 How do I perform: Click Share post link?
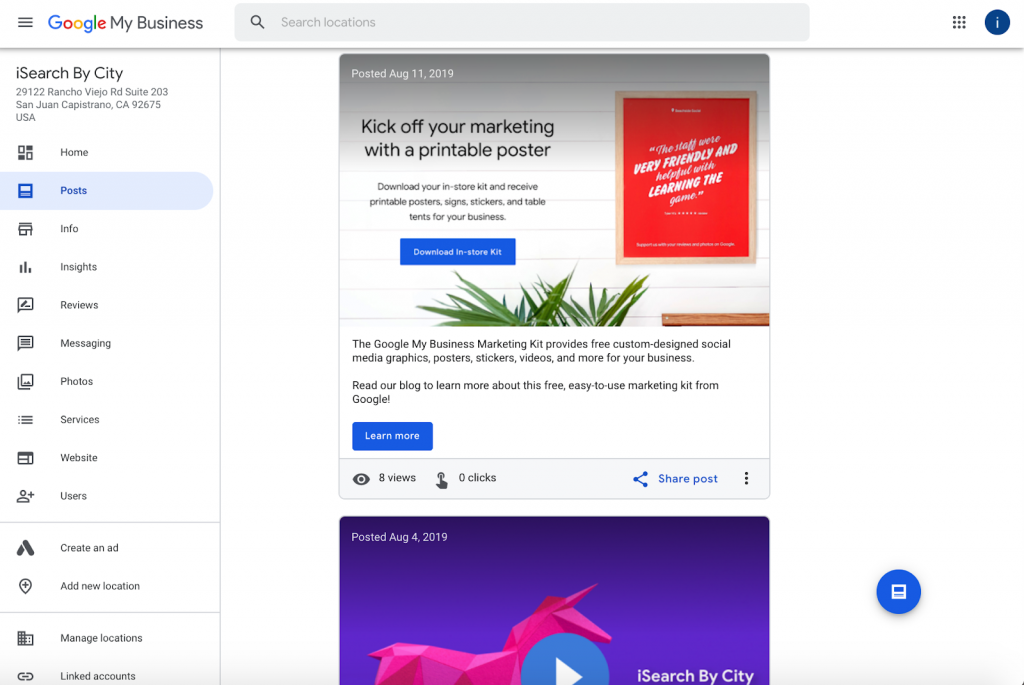[688, 479]
